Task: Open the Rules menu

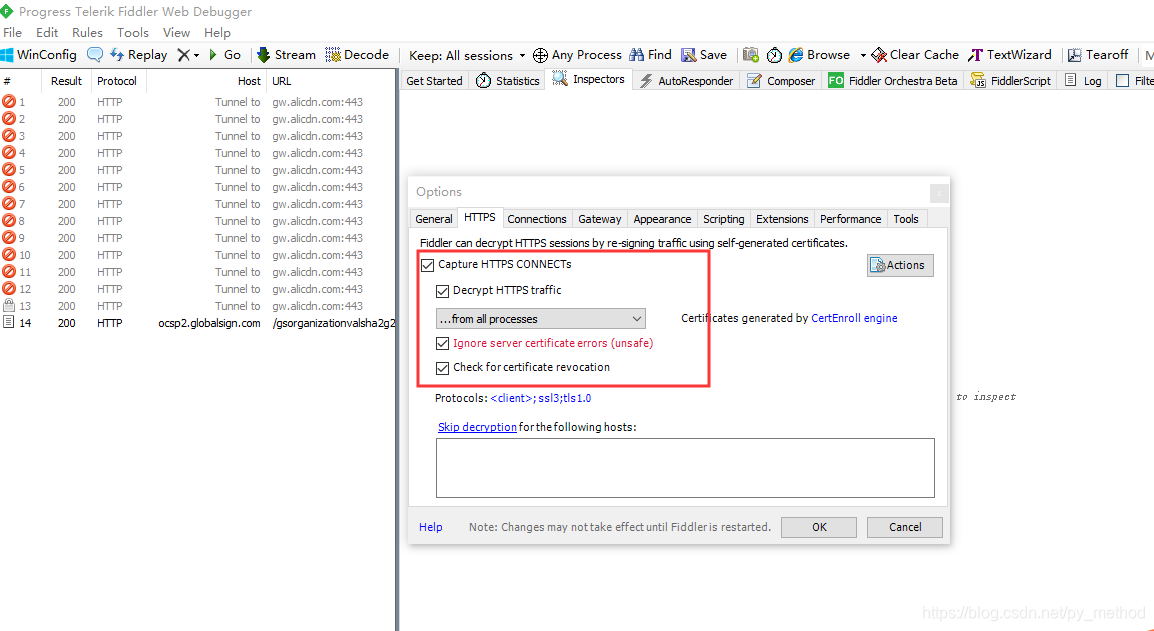Action: 88,32
